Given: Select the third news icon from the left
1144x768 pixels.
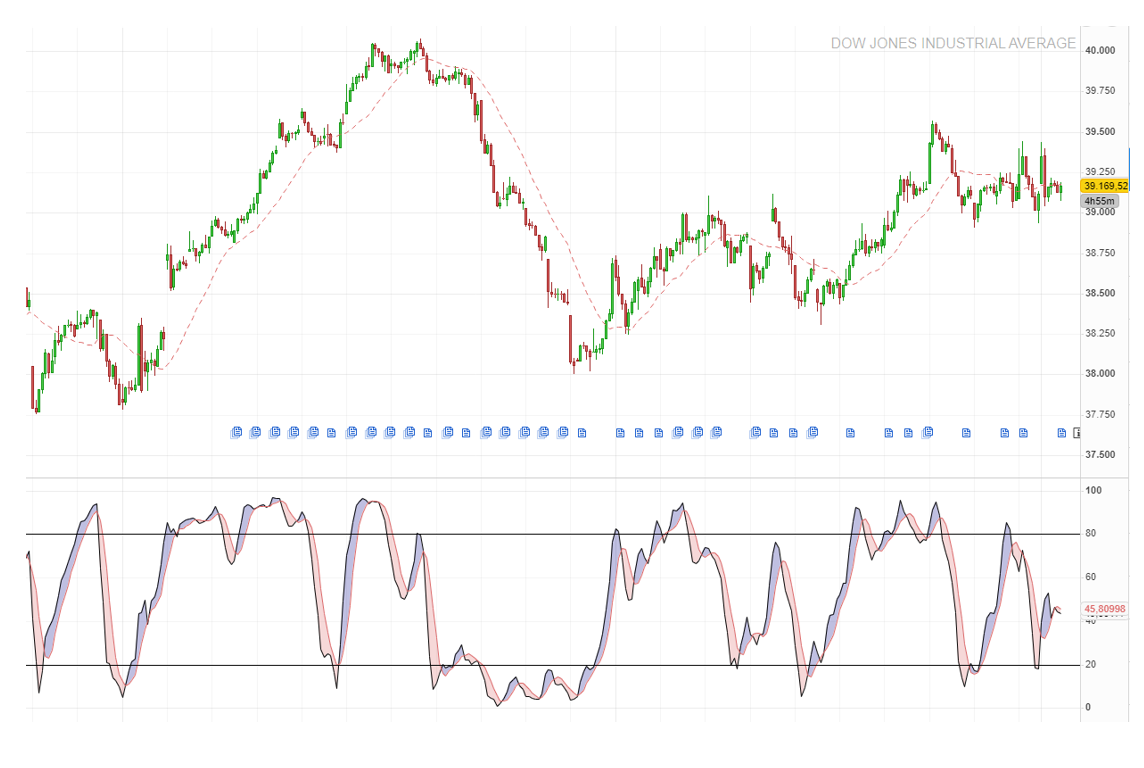Looking at the screenshot, I should point(274,433).
